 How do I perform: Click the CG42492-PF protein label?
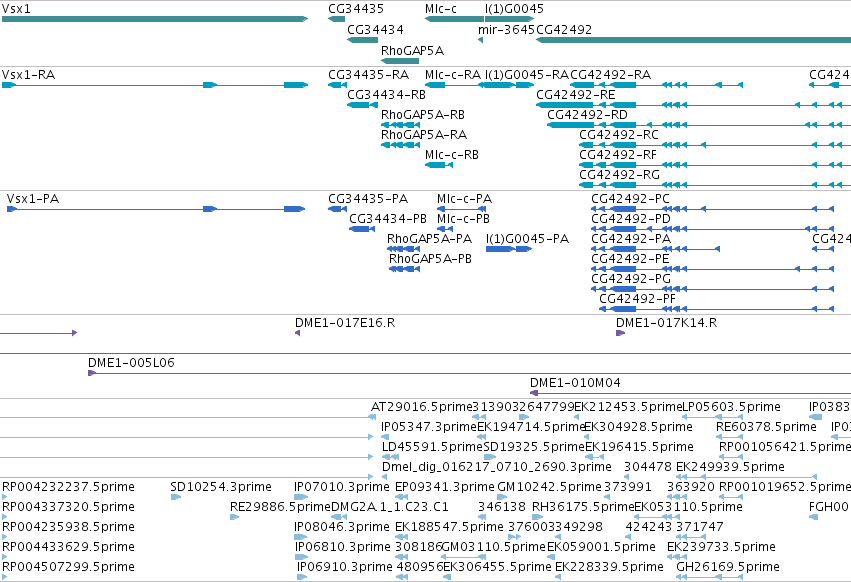[x=637, y=299]
